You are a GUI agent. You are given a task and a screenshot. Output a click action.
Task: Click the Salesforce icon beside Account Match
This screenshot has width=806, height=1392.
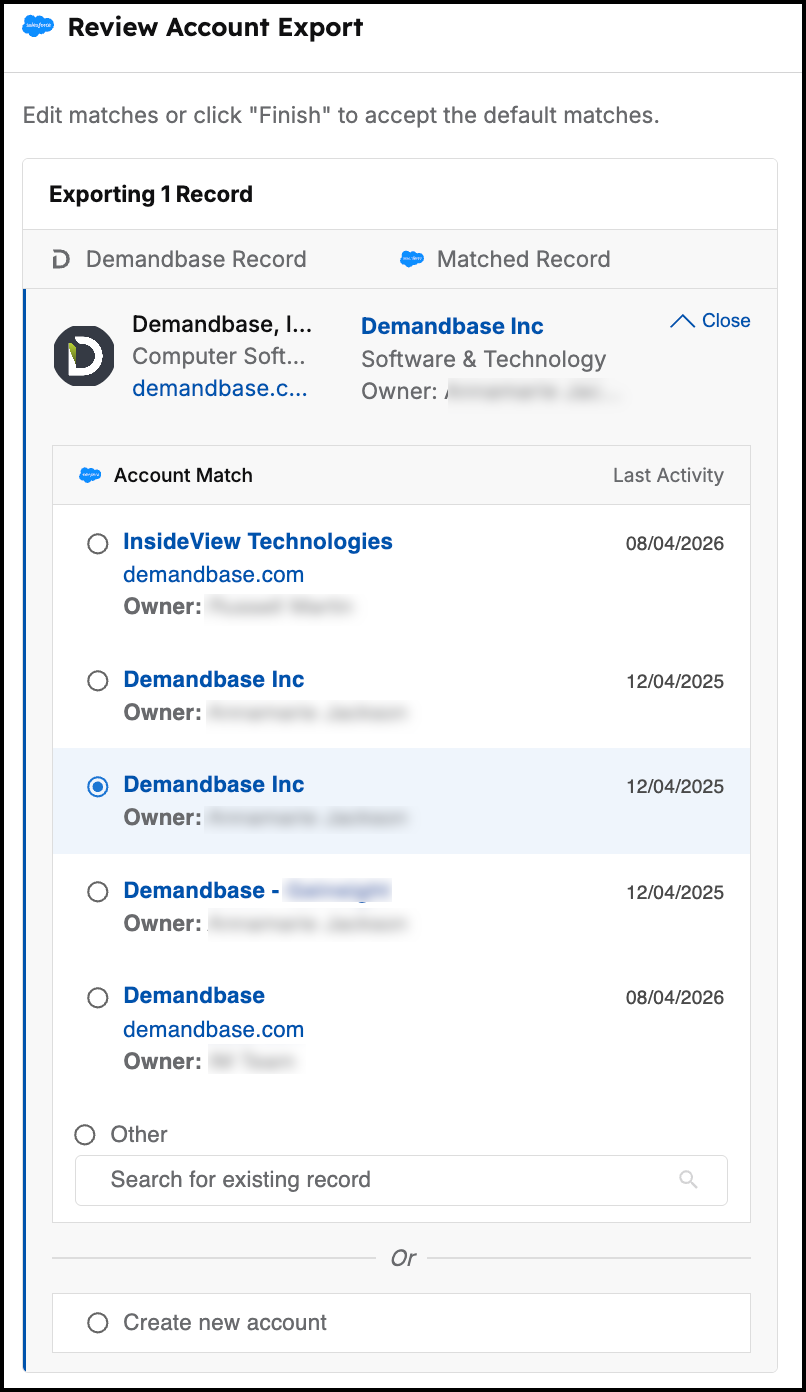pos(90,476)
